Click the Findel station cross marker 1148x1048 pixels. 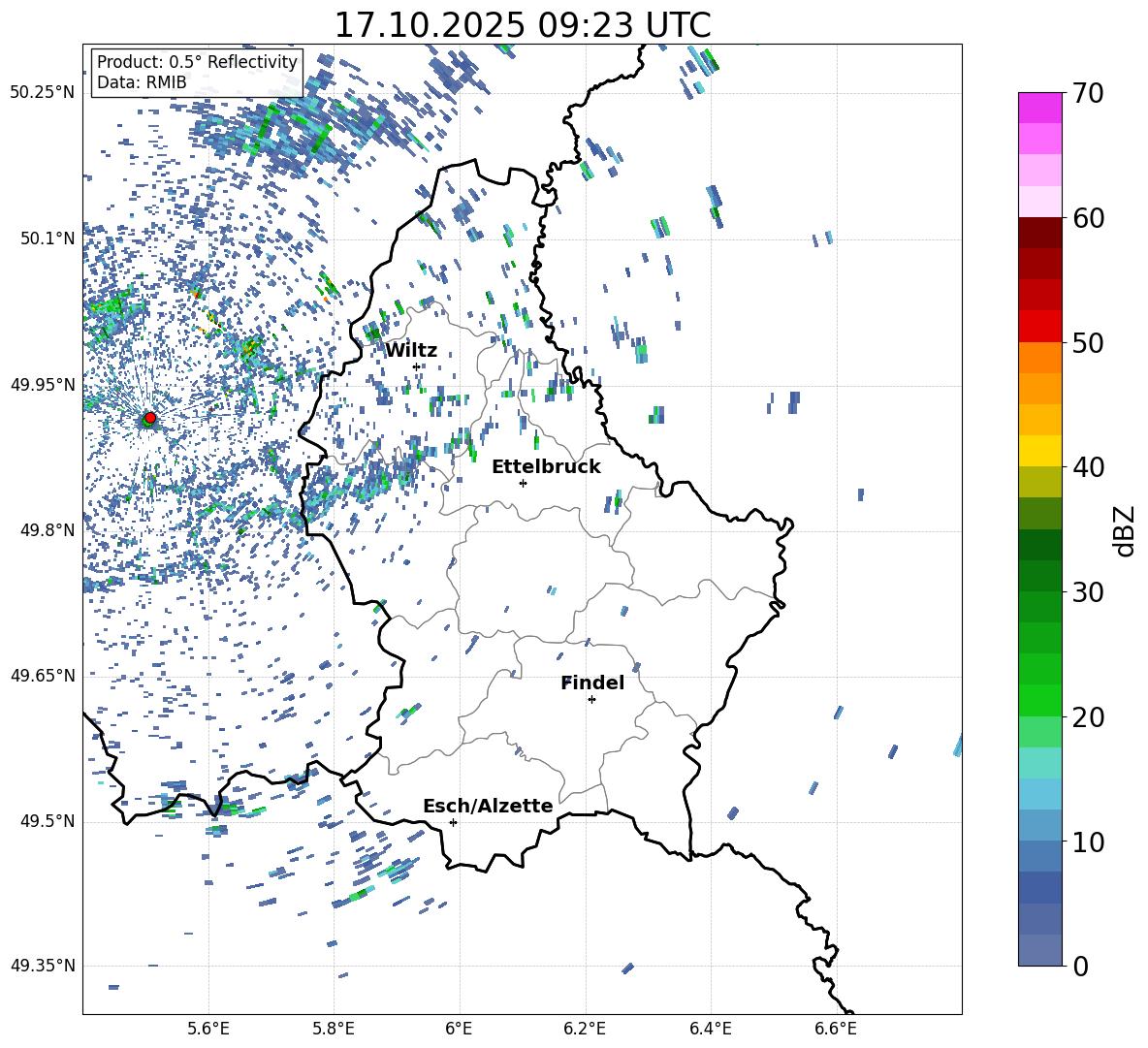click(x=591, y=700)
